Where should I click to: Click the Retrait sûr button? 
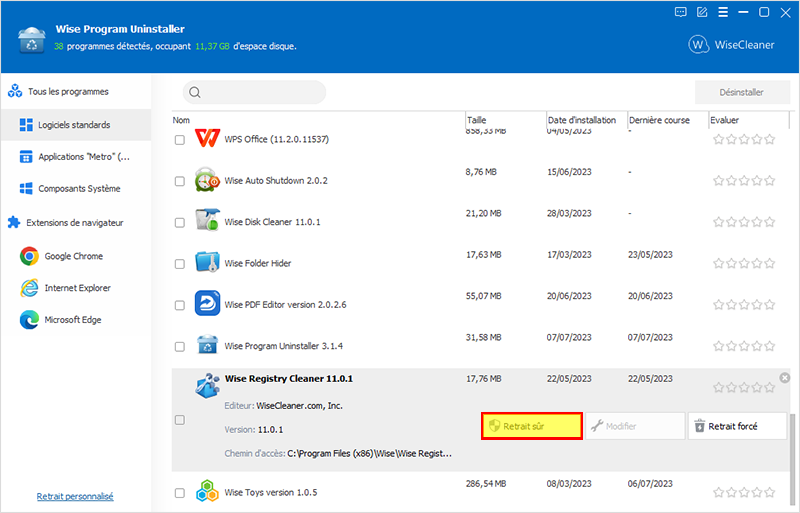click(x=532, y=426)
